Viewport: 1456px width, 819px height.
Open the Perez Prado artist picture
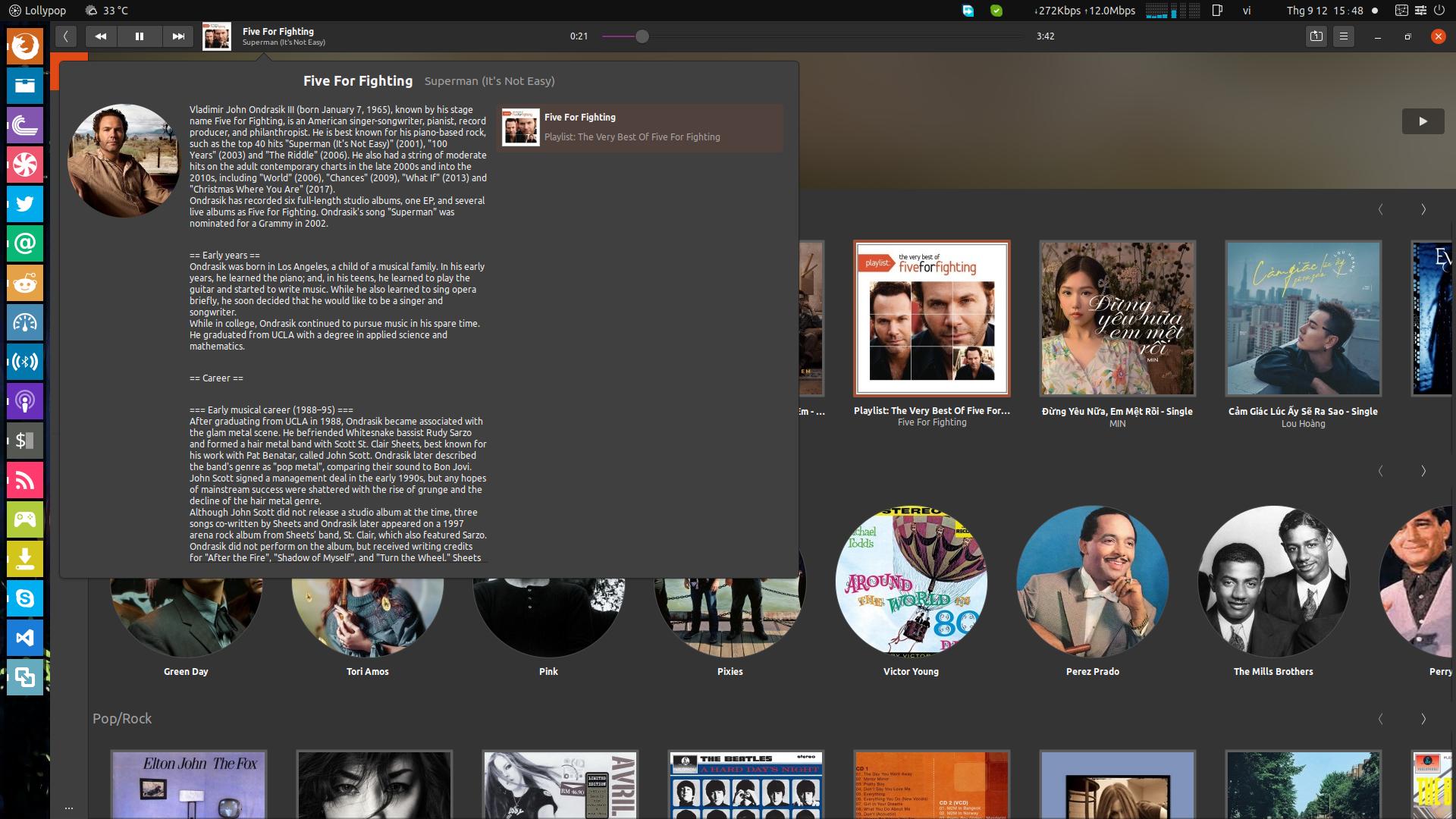coord(1093,581)
